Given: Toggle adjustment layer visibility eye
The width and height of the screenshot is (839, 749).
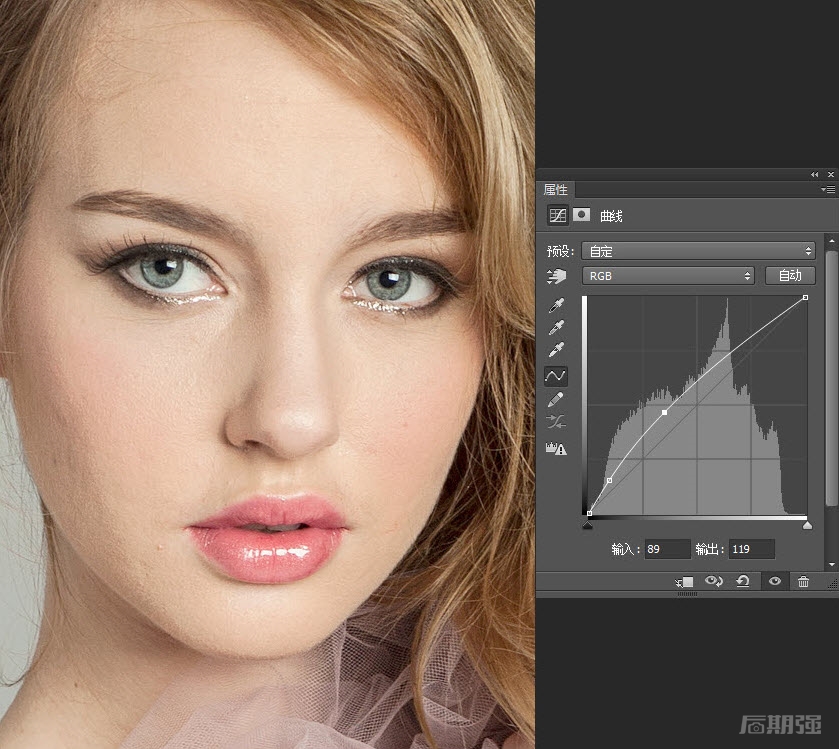Looking at the screenshot, I should coord(774,581).
